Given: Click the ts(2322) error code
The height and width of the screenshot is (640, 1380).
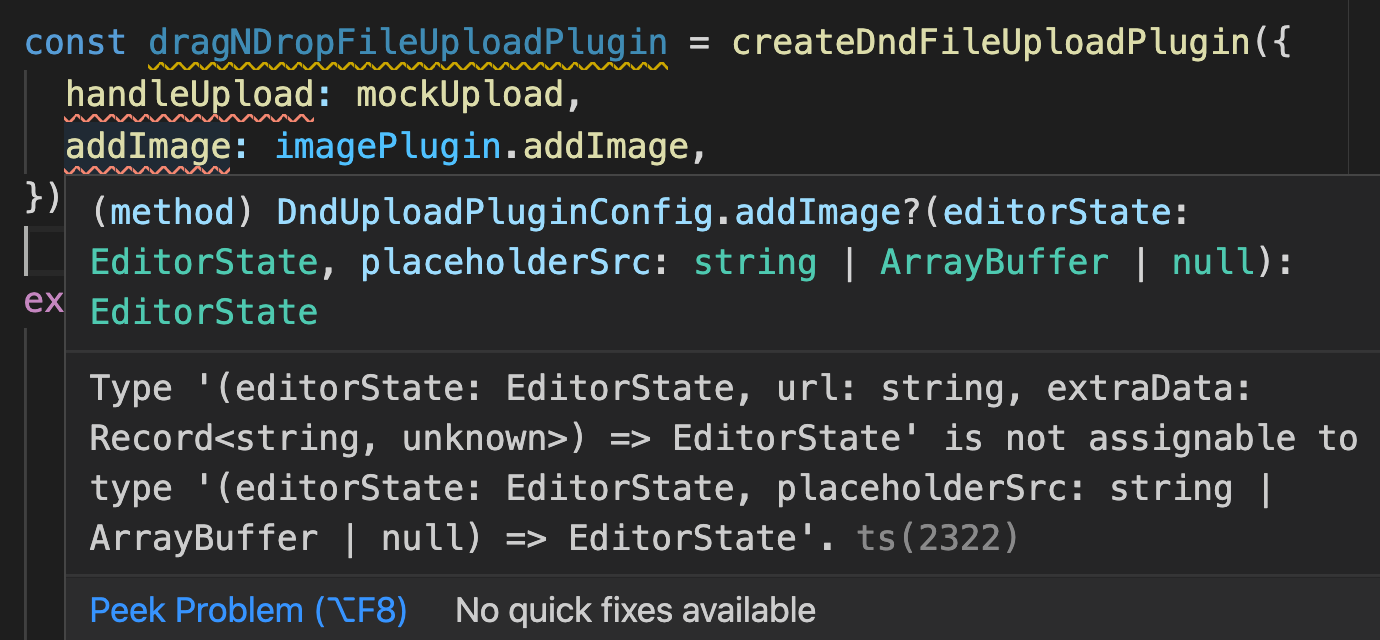Looking at the screenshot, I should point(937,537).
